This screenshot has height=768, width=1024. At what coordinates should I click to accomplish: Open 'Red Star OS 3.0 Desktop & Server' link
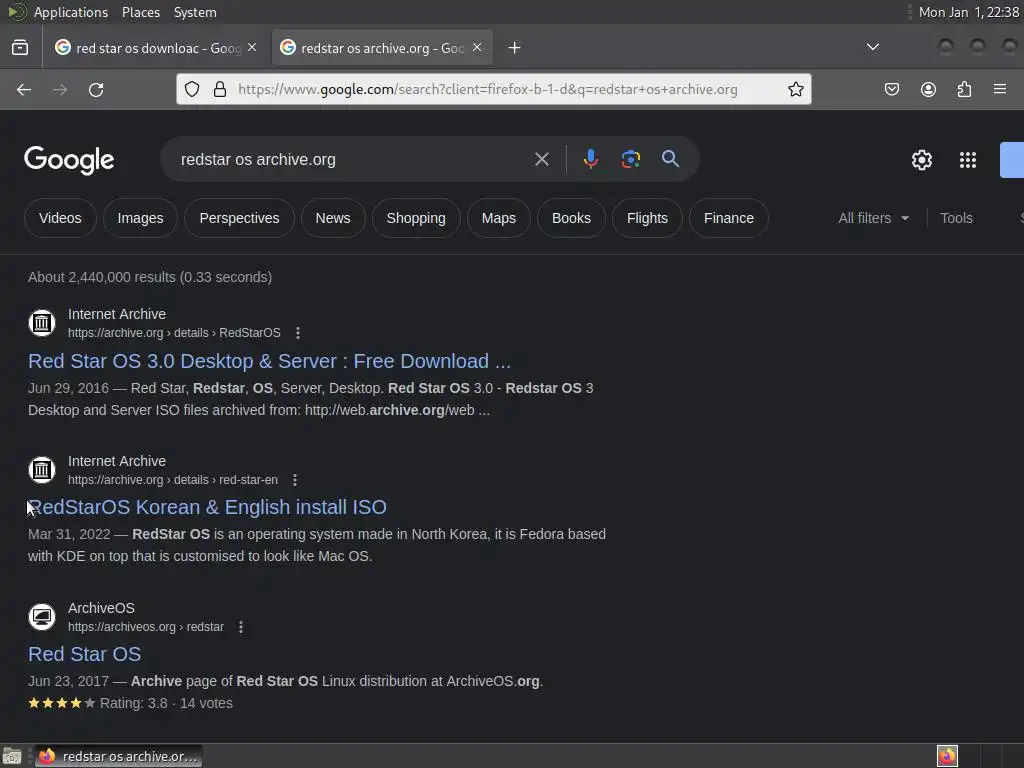269,361
